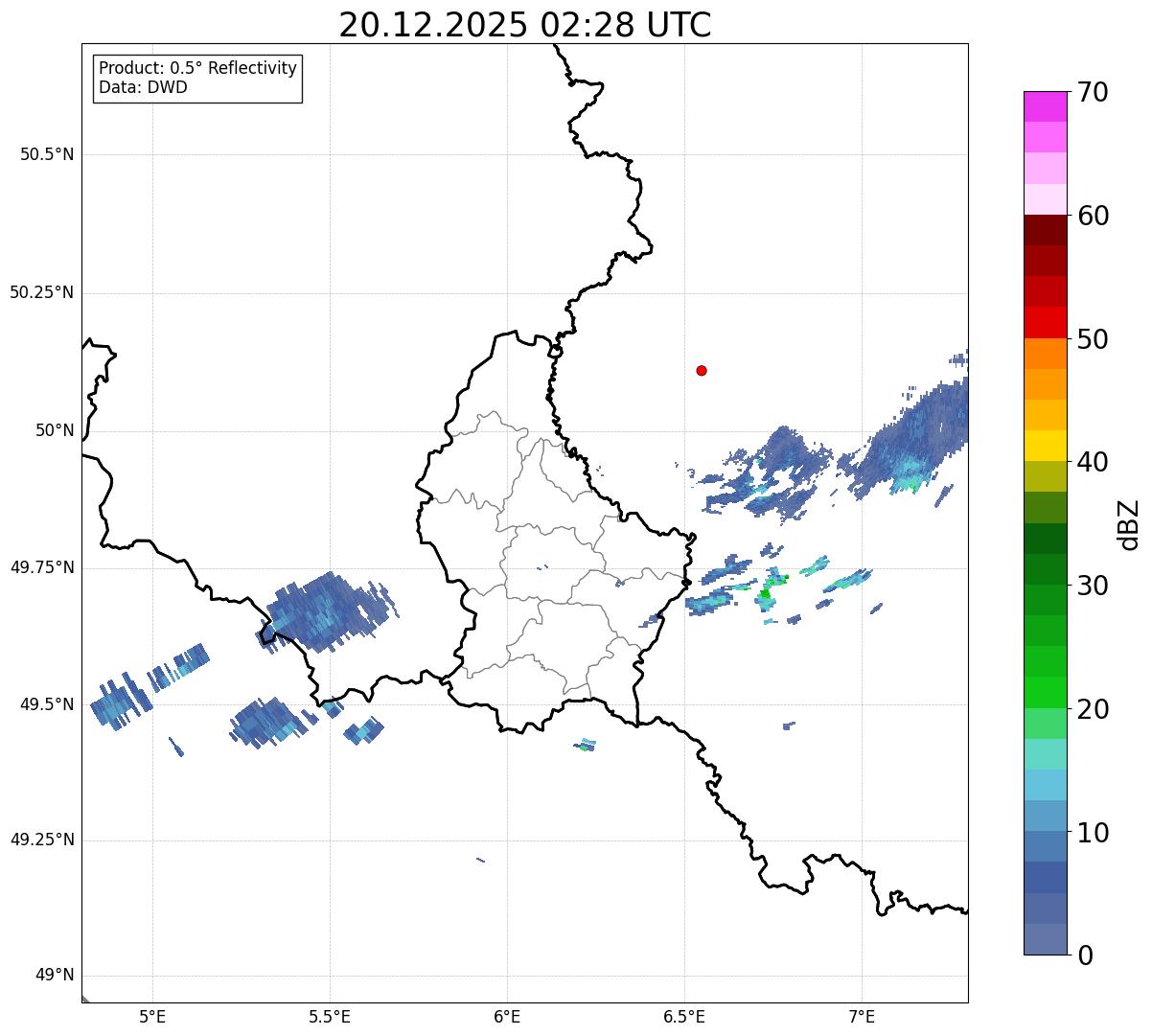Click the "Data: DWD" source text
1152x1036 pixels.
pyautogui.click(x=143, y=88)
